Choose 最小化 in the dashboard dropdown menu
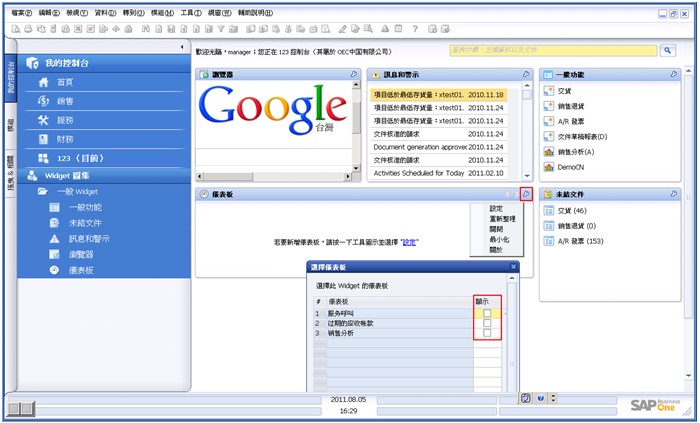 [499, 240]
